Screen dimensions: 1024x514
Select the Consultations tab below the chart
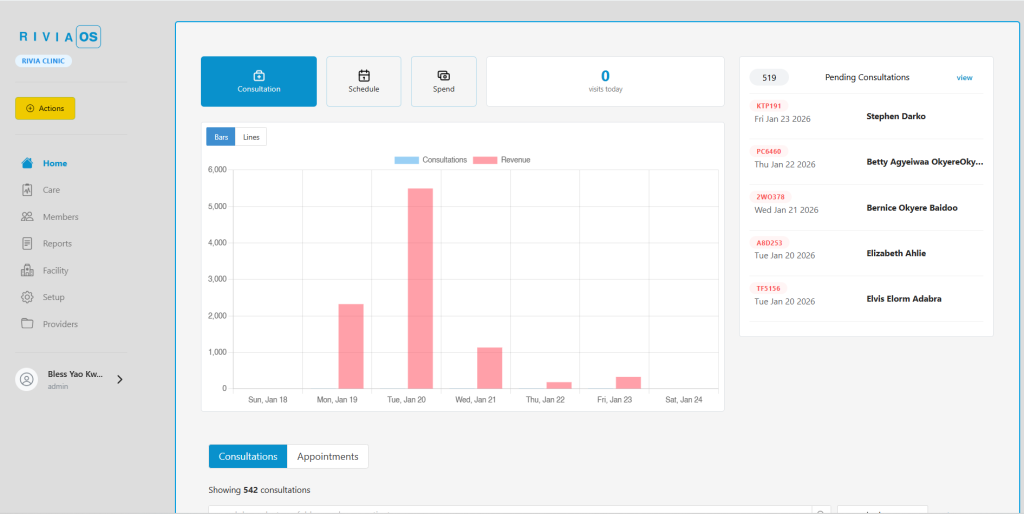(x=248, y=456)
